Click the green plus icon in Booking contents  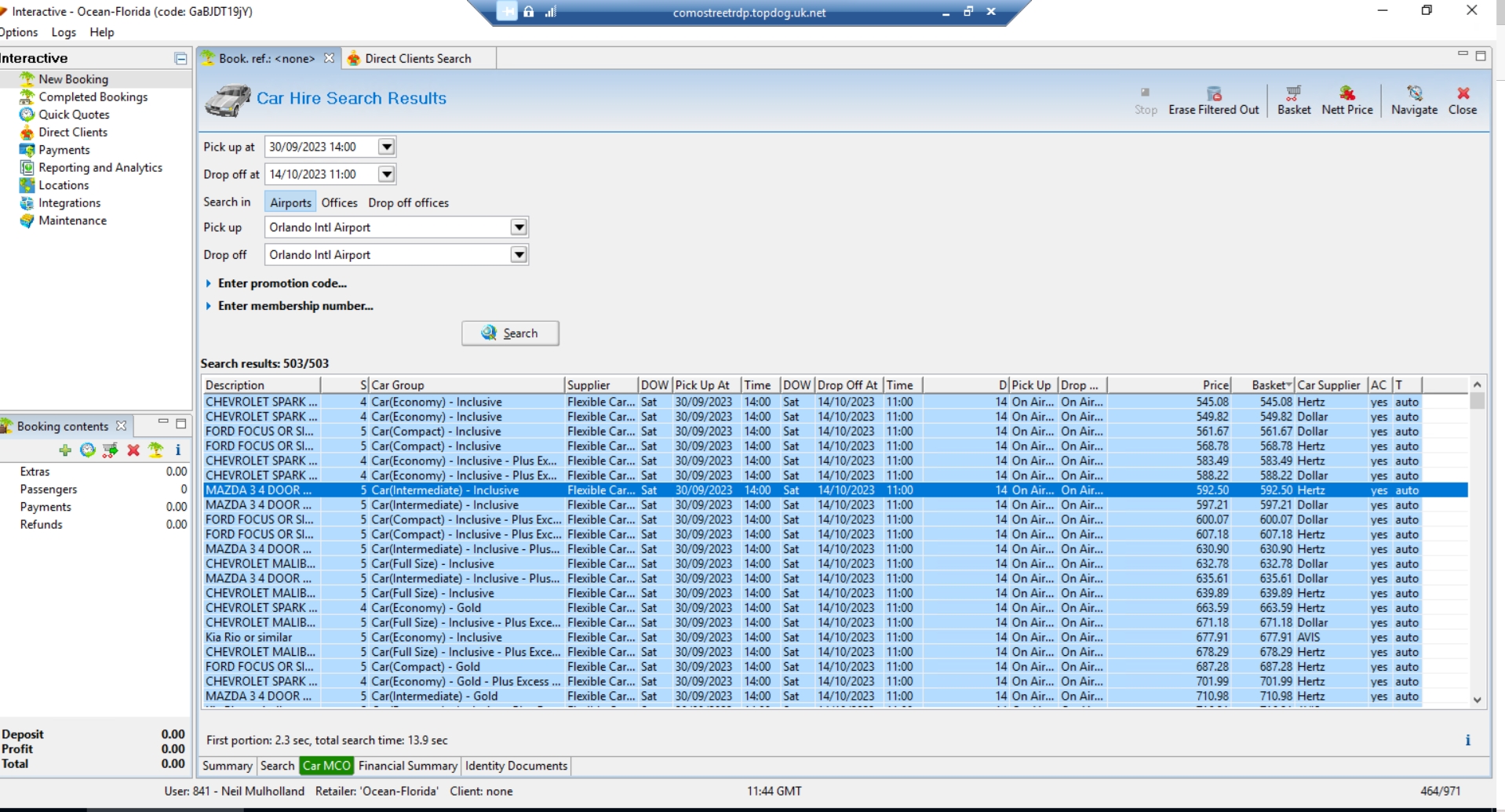point(65,450)
